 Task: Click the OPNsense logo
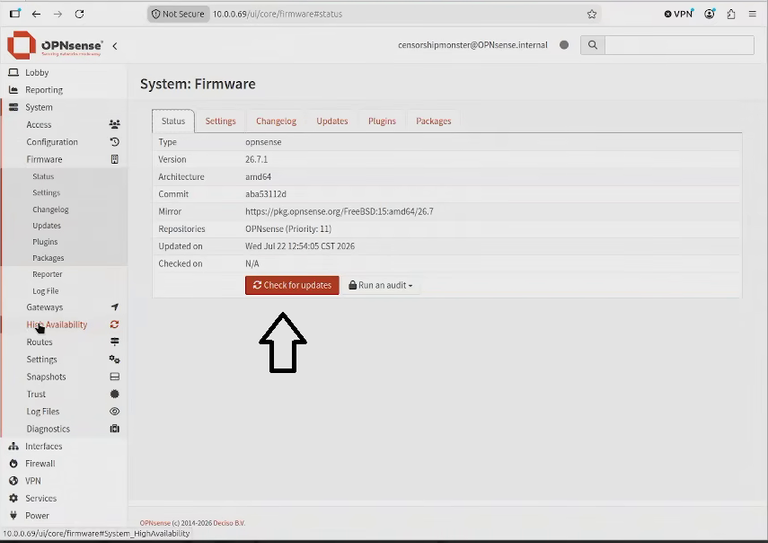coord(55,45)
